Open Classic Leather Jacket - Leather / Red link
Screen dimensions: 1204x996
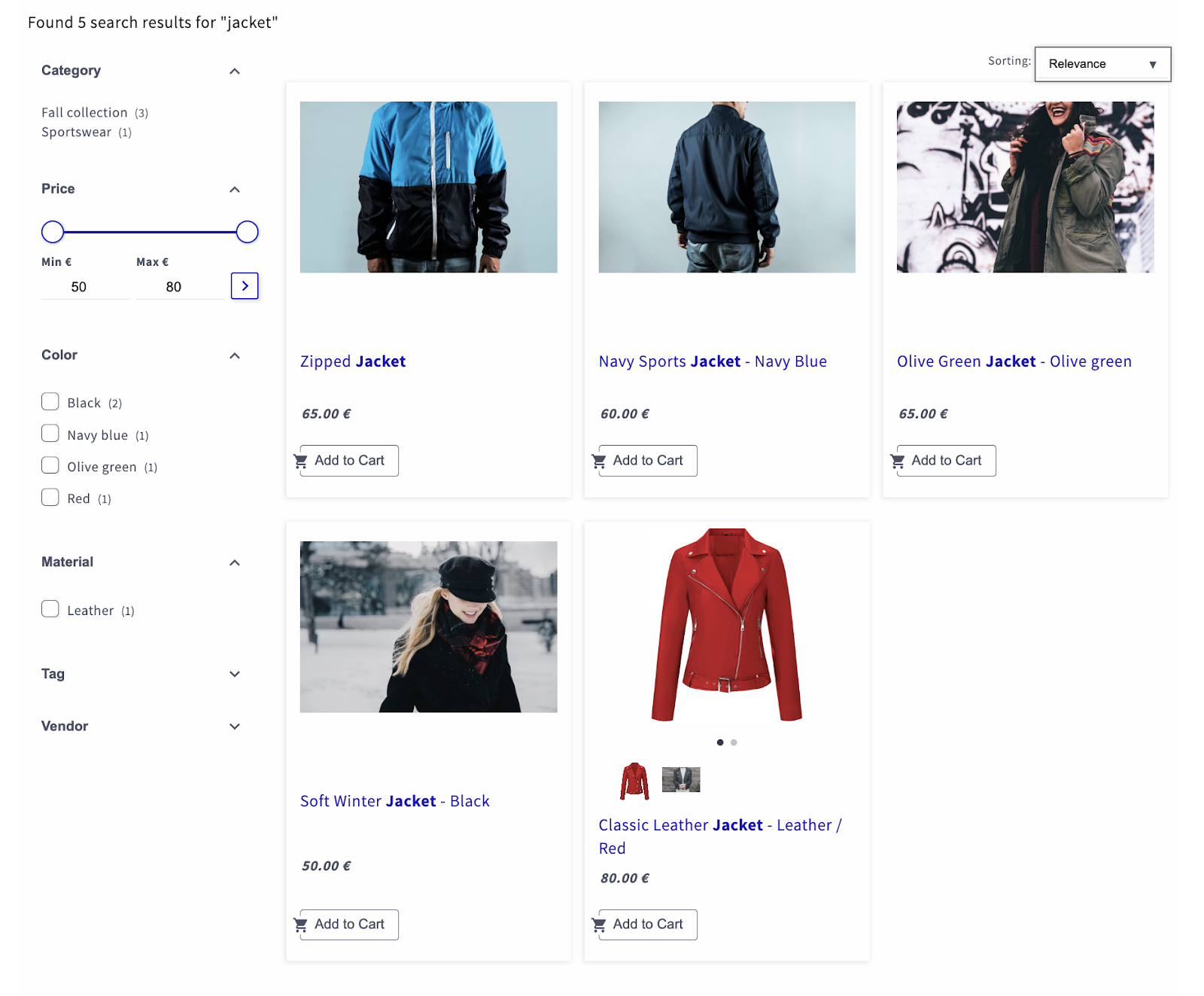tap(720, 836)
